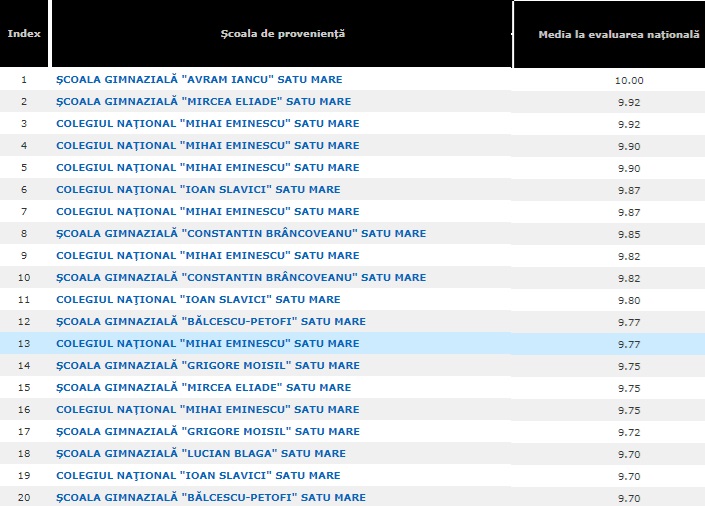
Task: Follow "Constantin Brâncoveanu" link in row 10
Action: pos(241,278)
